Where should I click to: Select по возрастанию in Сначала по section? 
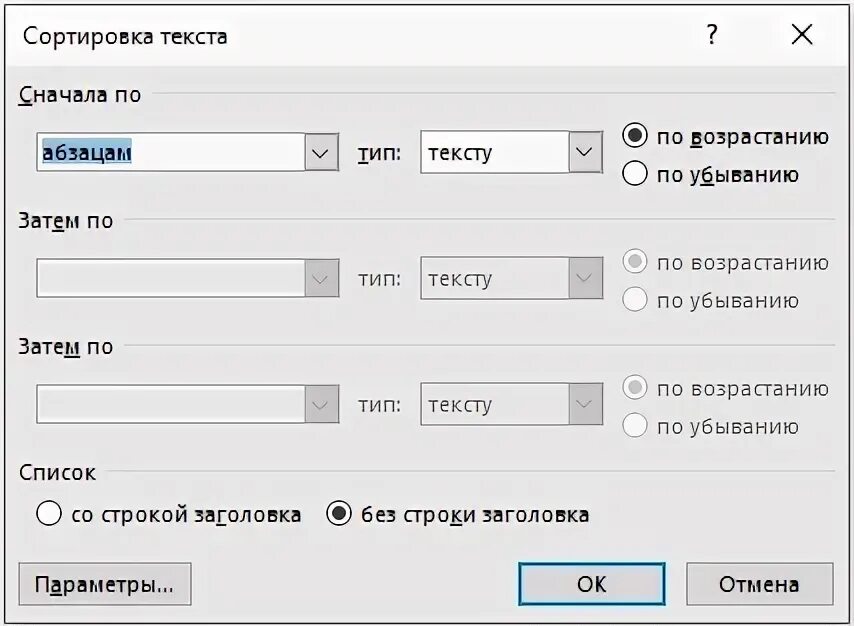(x=635, y=137)
